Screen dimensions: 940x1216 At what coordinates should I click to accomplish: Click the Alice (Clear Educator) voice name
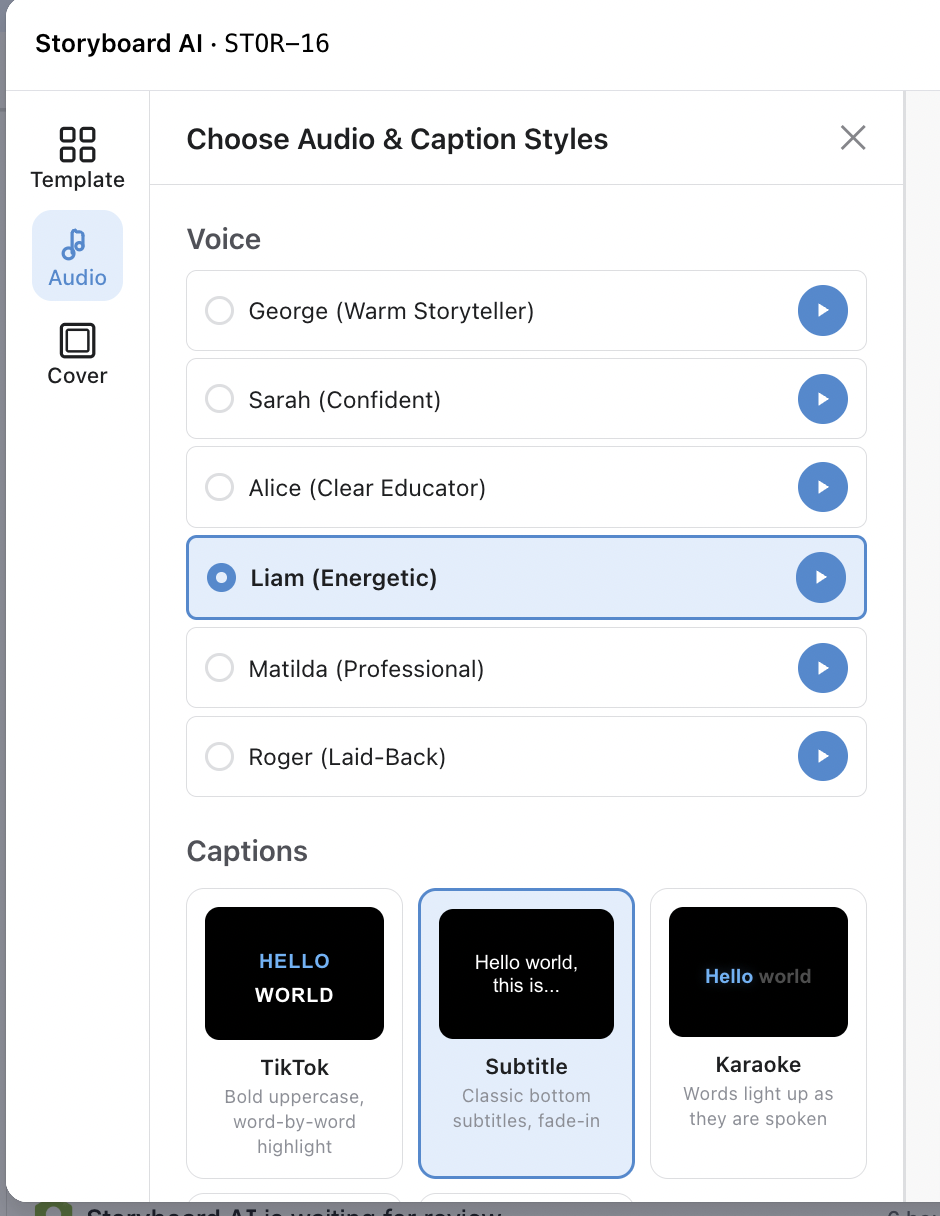tap(367, 488)
